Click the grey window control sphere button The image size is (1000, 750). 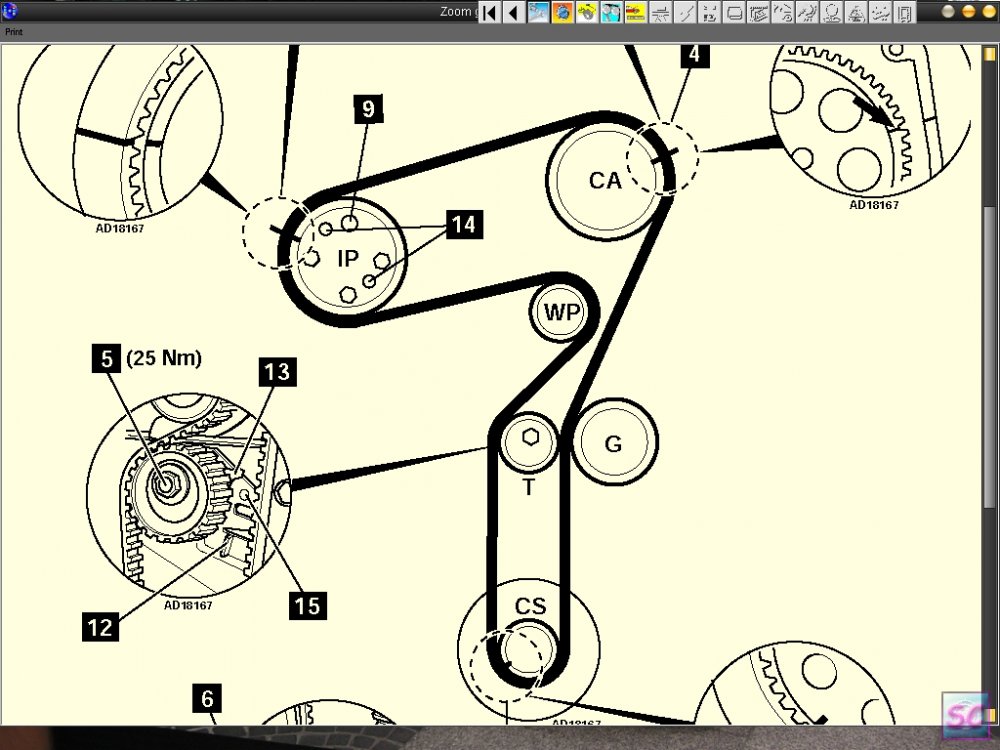tap(948, 11)
